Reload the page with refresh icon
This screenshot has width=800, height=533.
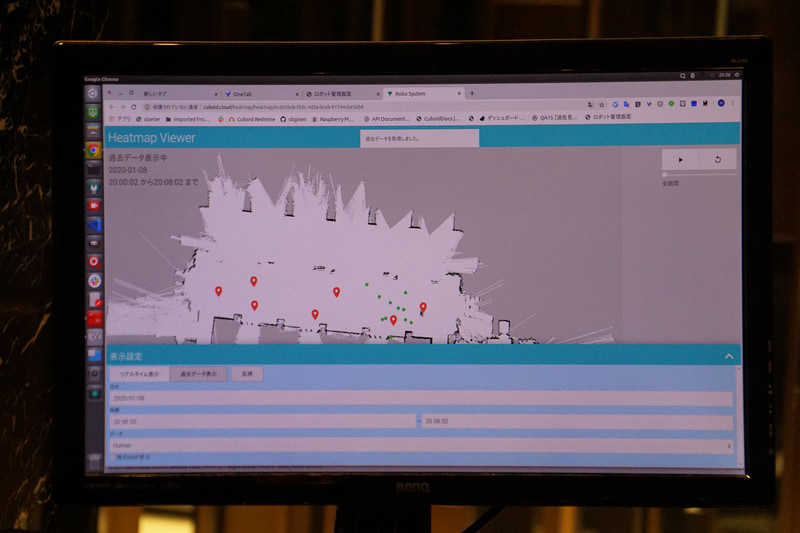pos(134,107)
